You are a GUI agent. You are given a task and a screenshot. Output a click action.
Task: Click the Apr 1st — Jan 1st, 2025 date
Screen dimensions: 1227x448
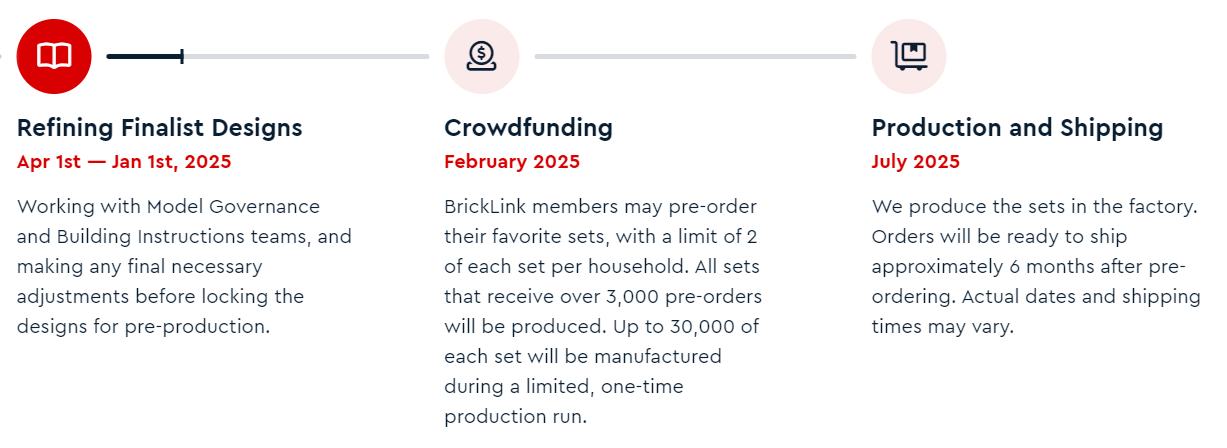click(124, 161)
